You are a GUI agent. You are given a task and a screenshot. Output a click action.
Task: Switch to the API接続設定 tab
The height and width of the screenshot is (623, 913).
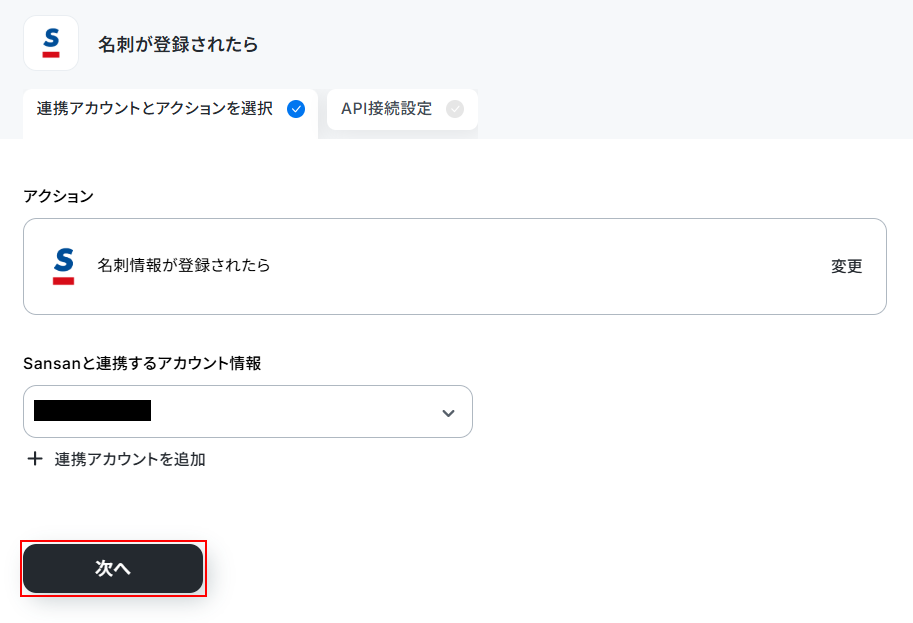pos(402,109)
